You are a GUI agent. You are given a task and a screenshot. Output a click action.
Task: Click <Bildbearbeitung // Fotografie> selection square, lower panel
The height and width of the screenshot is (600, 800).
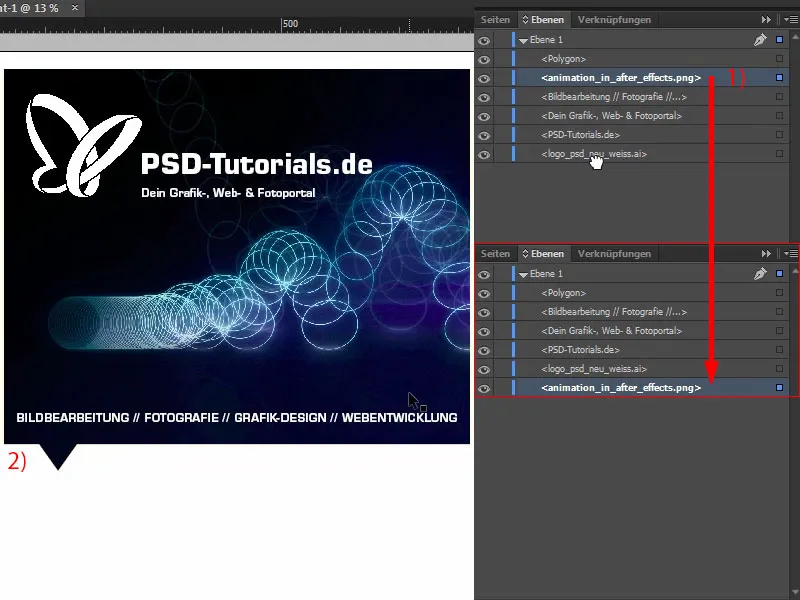tap(779, 312)
